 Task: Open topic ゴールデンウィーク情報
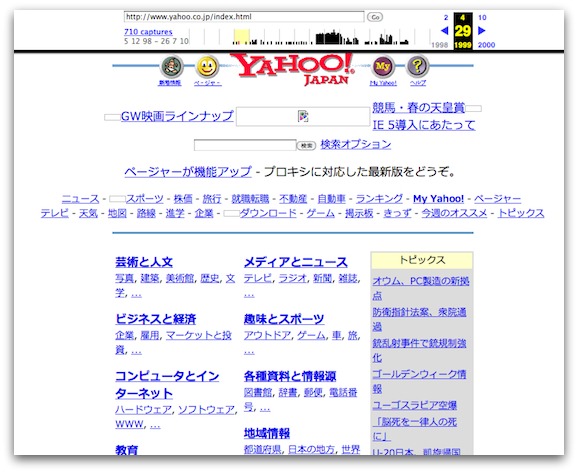tap(419, 381)
